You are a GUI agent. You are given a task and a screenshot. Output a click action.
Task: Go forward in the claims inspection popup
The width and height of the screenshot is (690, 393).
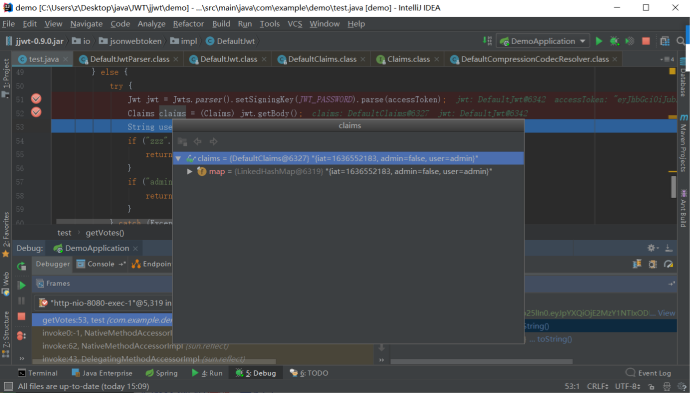point(213,141)
